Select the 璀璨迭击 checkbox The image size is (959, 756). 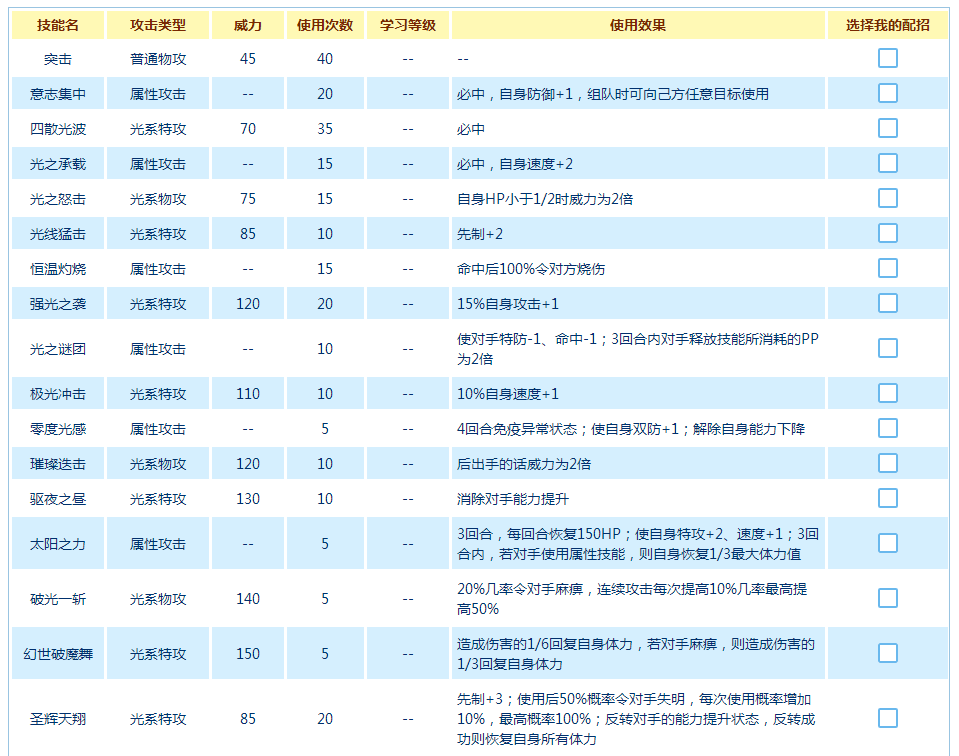pyautogui.click(x=887, y=463)
